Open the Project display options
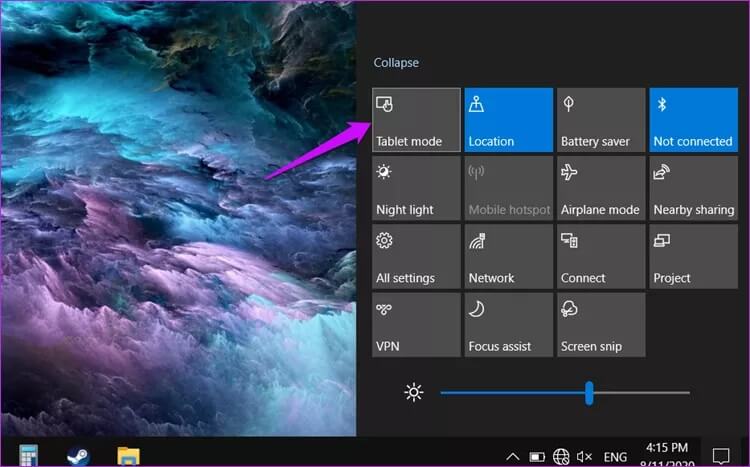The height and width of the screenshot is (467, 750). click(x=694, y=257)
